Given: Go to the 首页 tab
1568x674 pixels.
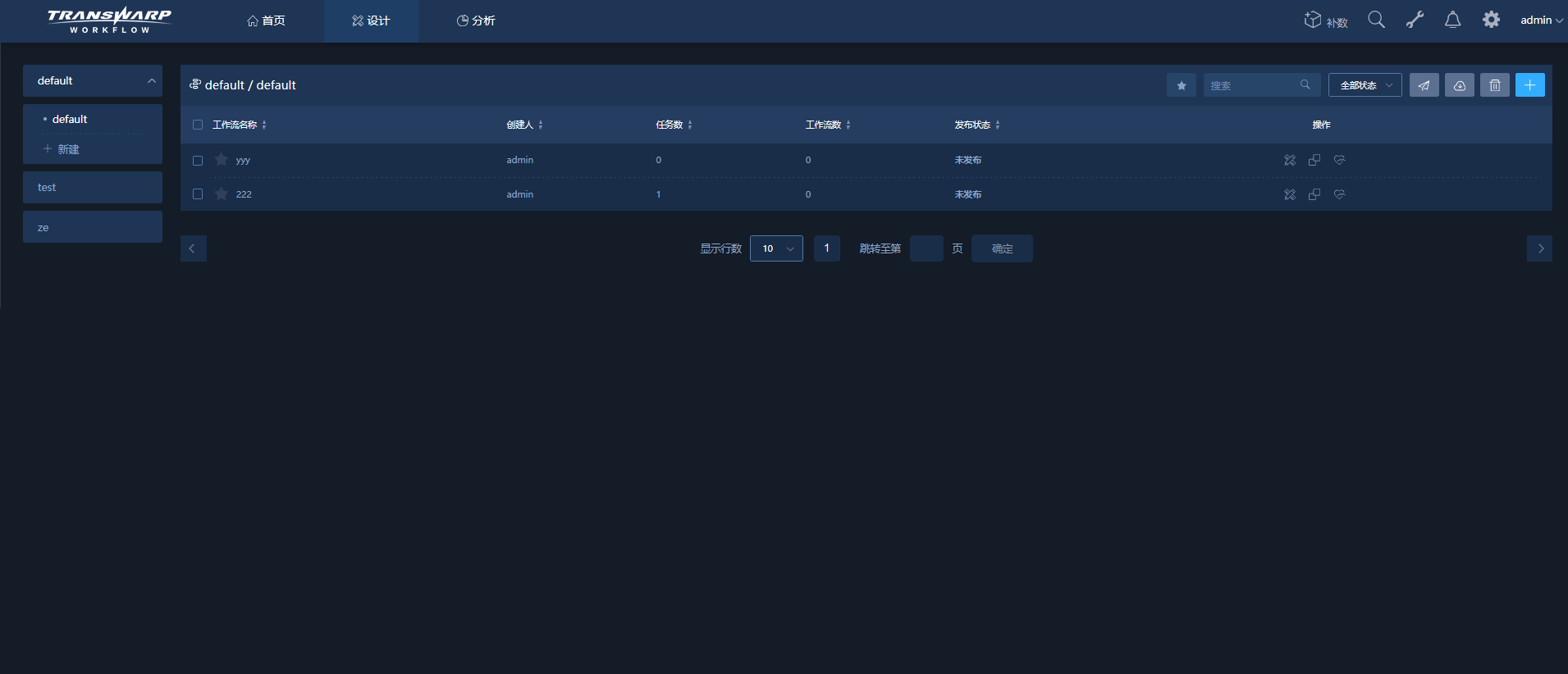Looking at the screenshot, I should coord(266,20).
